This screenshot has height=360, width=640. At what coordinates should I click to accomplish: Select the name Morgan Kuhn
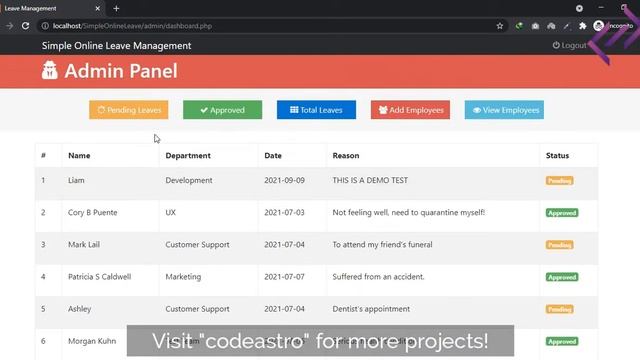[92, 341]
